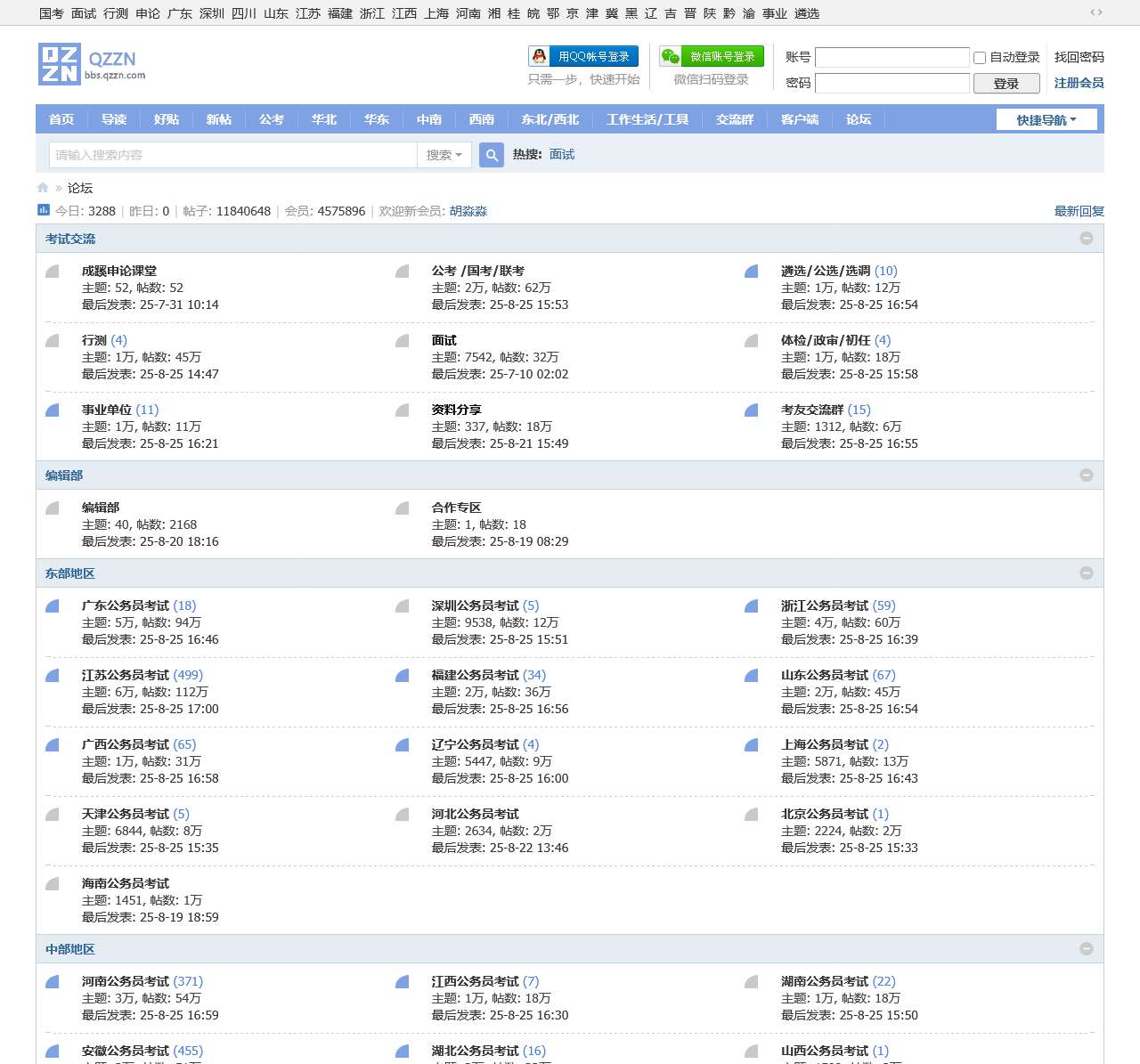Click the statistics chart icon
The width and height of the screenshot is (1140, 1064).
coord(44,210)
